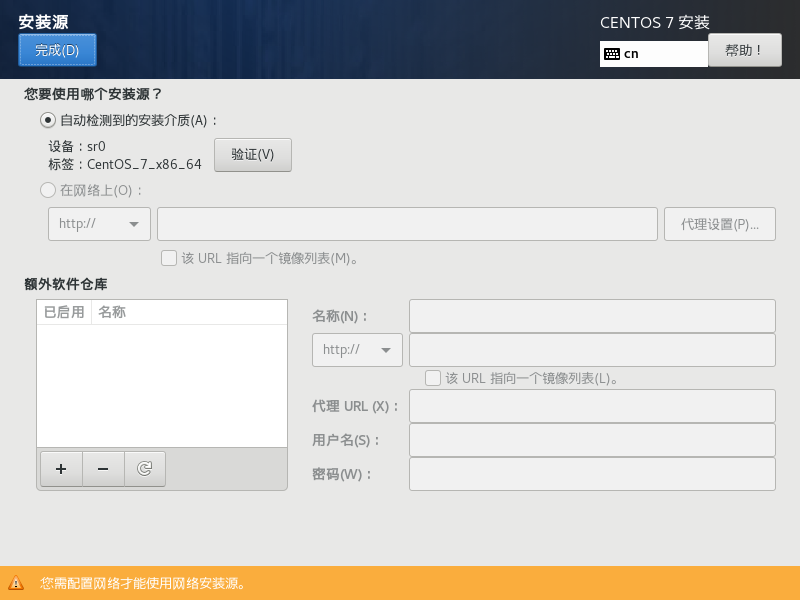Click the network configuration warning message text

[143, 583]
